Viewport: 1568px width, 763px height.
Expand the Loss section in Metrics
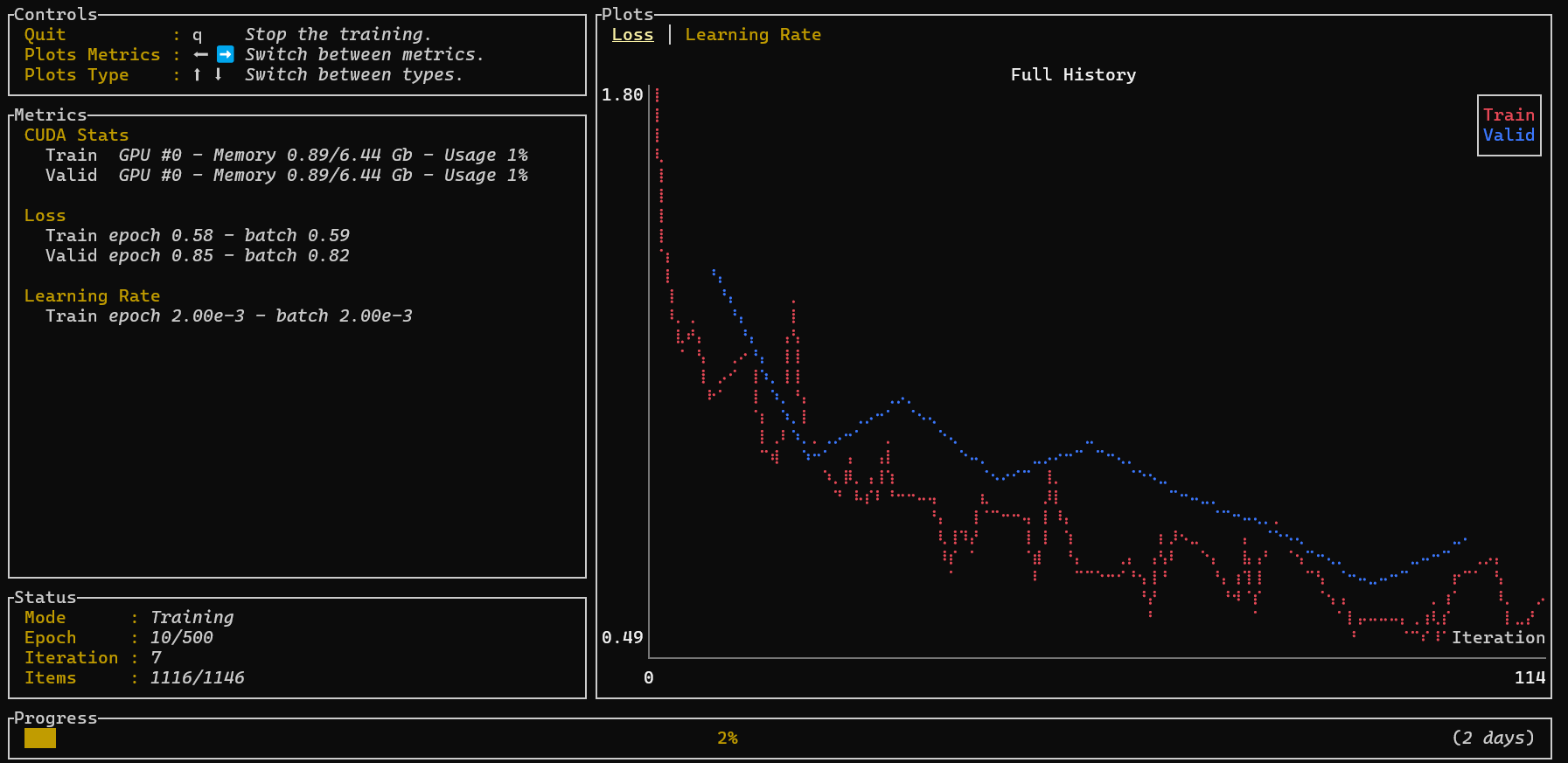[x=45, y=216]
